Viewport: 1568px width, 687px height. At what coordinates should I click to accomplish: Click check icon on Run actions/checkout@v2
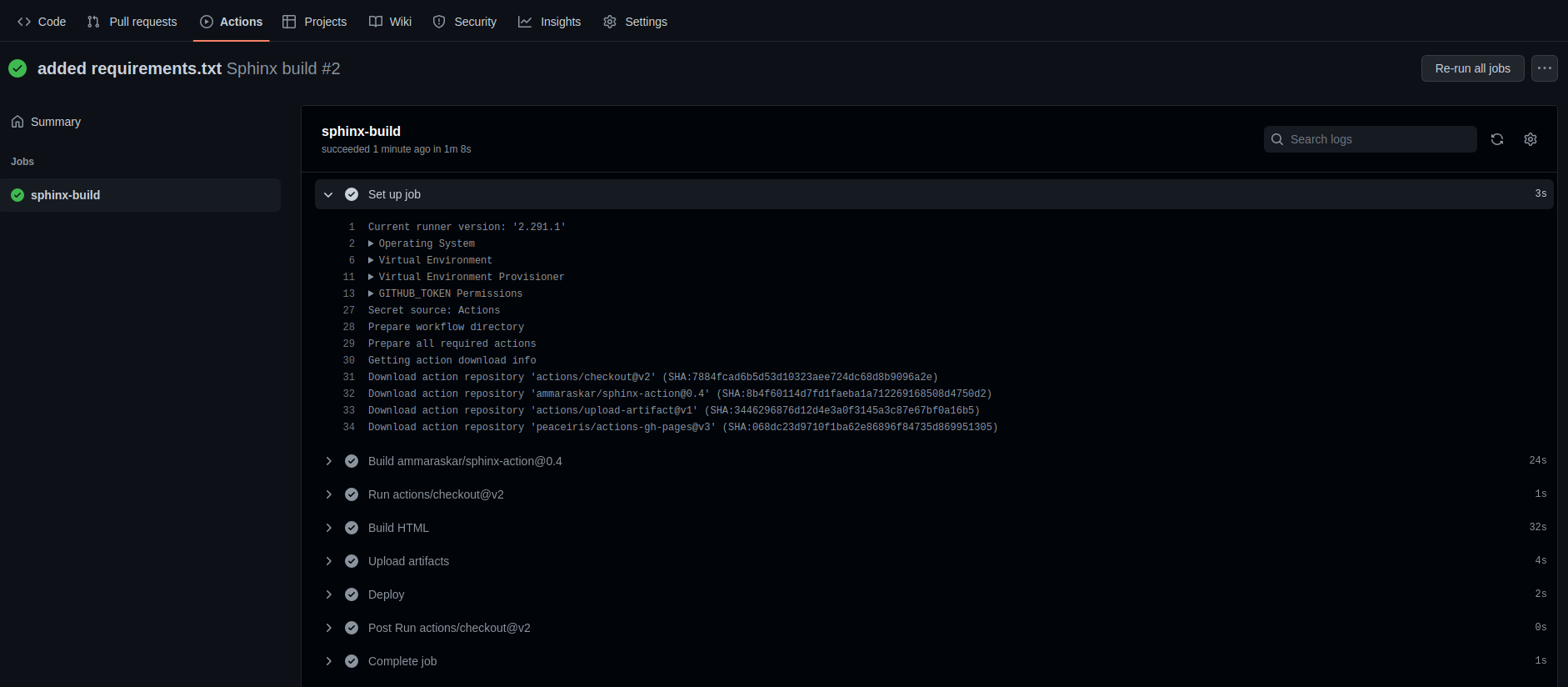pyautogui.click(x=352, y=494)
